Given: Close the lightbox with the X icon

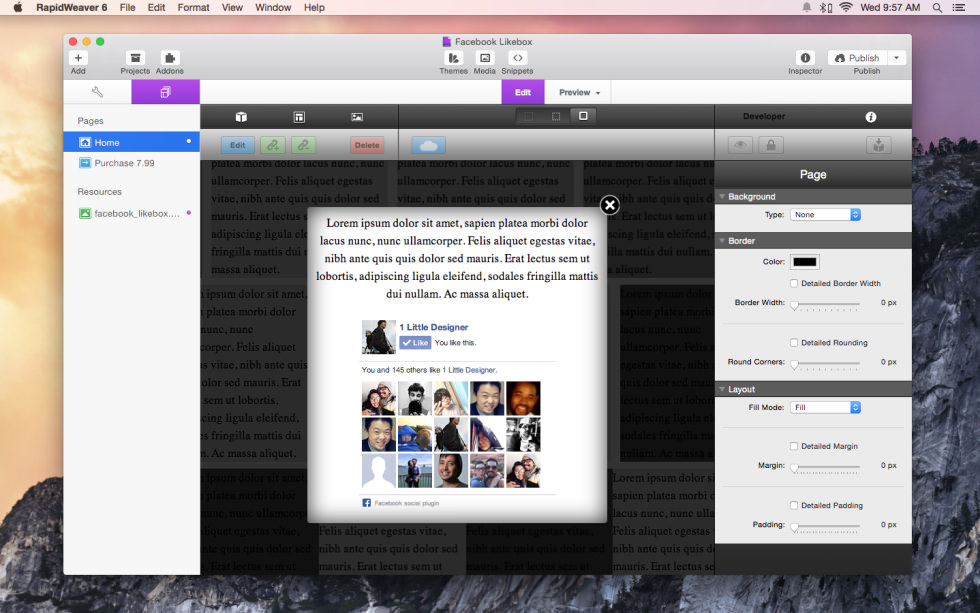Looking at the screenshot, I should 610,205.
